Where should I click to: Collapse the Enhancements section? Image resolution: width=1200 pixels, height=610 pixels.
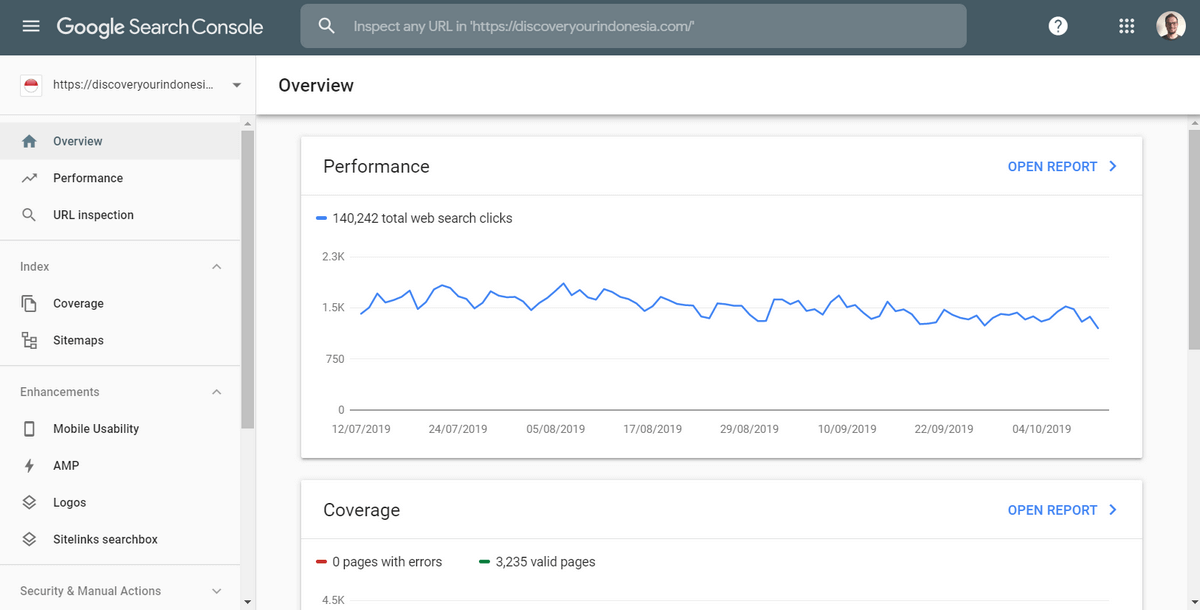click(x=217, y=392)
